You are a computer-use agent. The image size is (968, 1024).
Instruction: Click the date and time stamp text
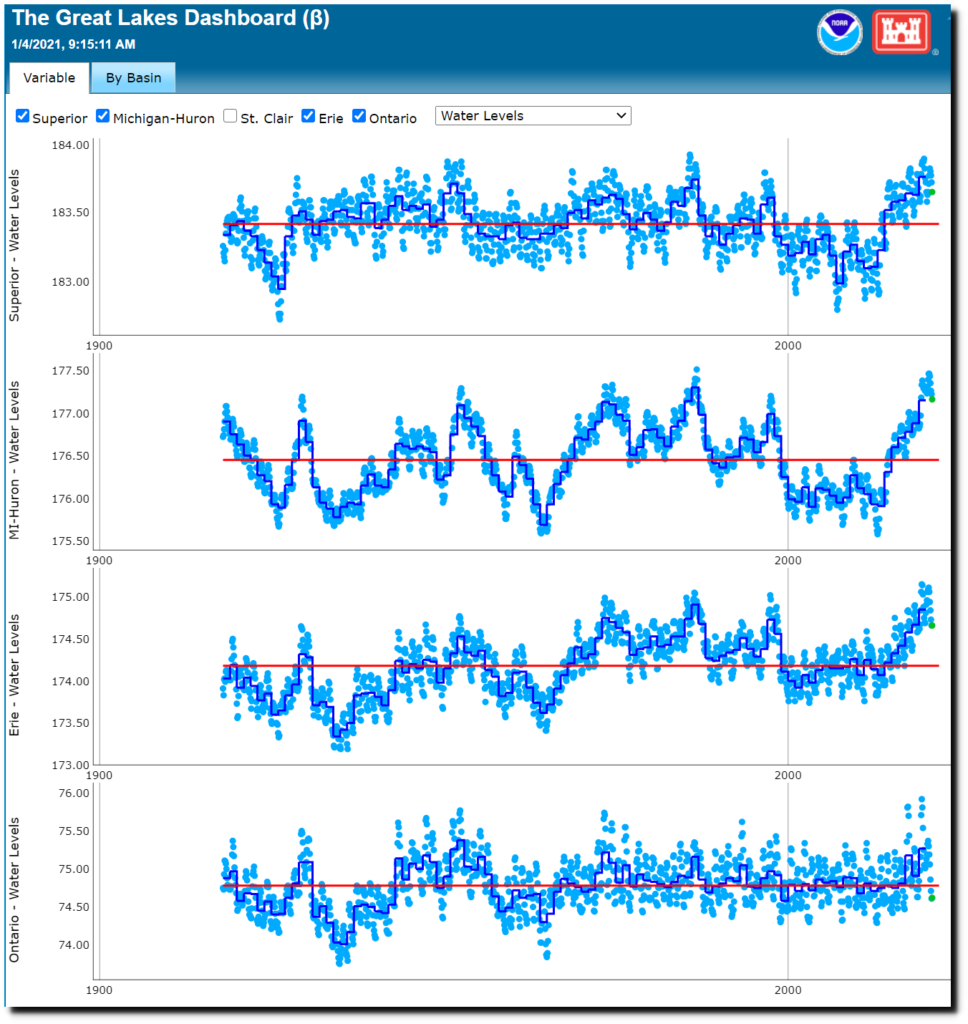tap(73, 44)
